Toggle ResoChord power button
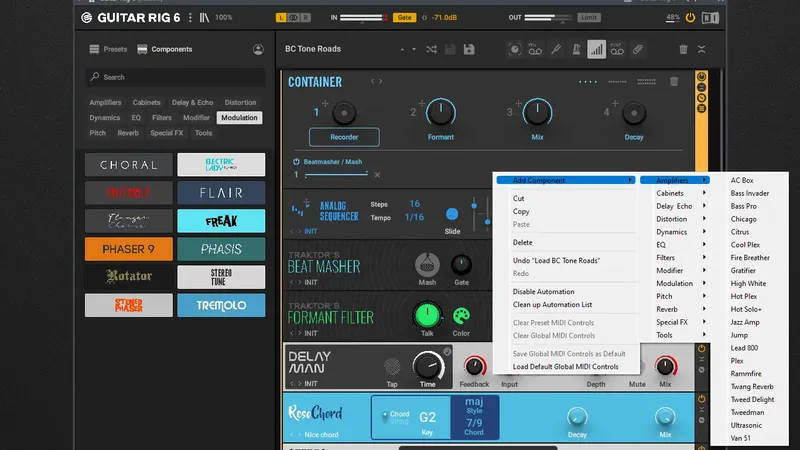 click(x=702, y=399)
